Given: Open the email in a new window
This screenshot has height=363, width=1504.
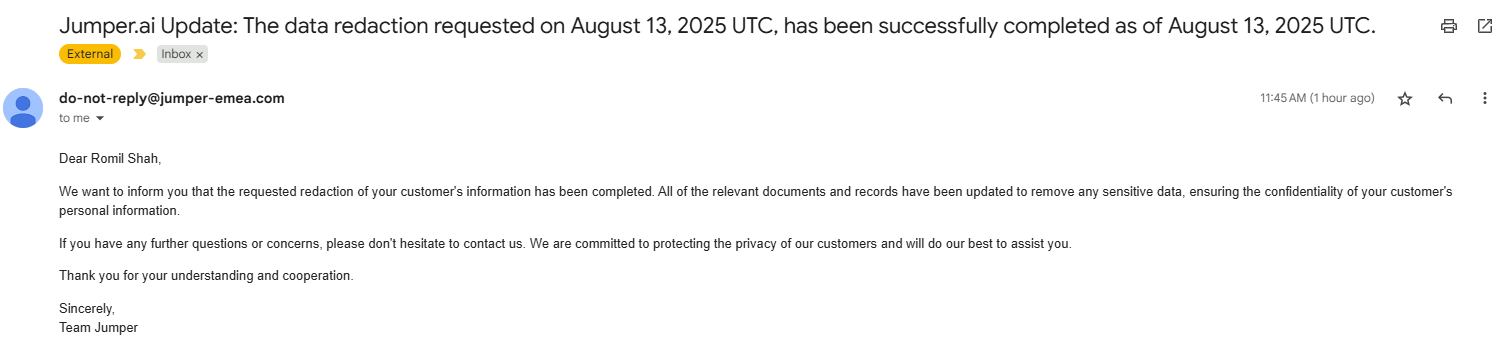Looking at the screenshot, I should (1485, 27).
